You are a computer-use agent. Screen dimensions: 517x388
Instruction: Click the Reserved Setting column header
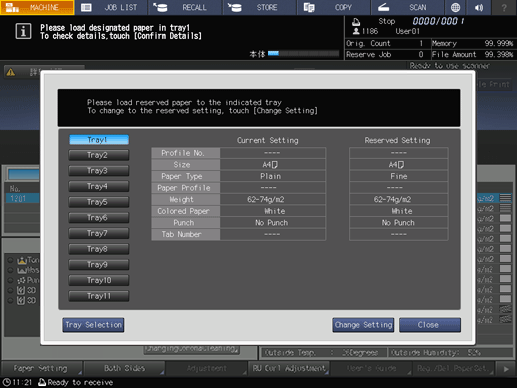(397, 141)
